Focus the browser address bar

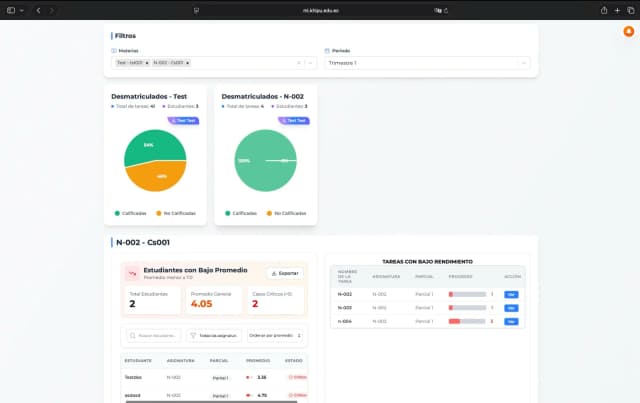click(321, 11)
